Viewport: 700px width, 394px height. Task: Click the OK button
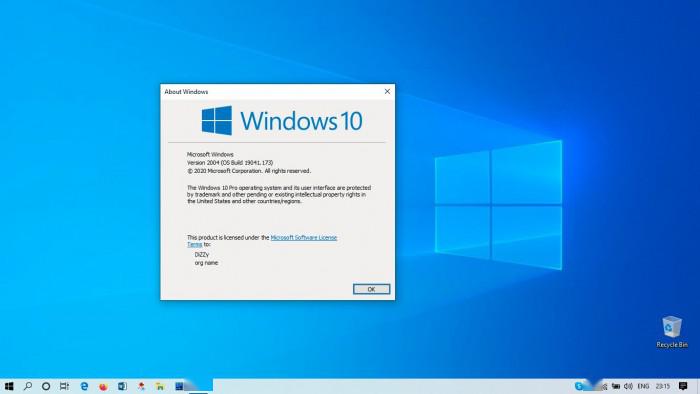[371, 289]
